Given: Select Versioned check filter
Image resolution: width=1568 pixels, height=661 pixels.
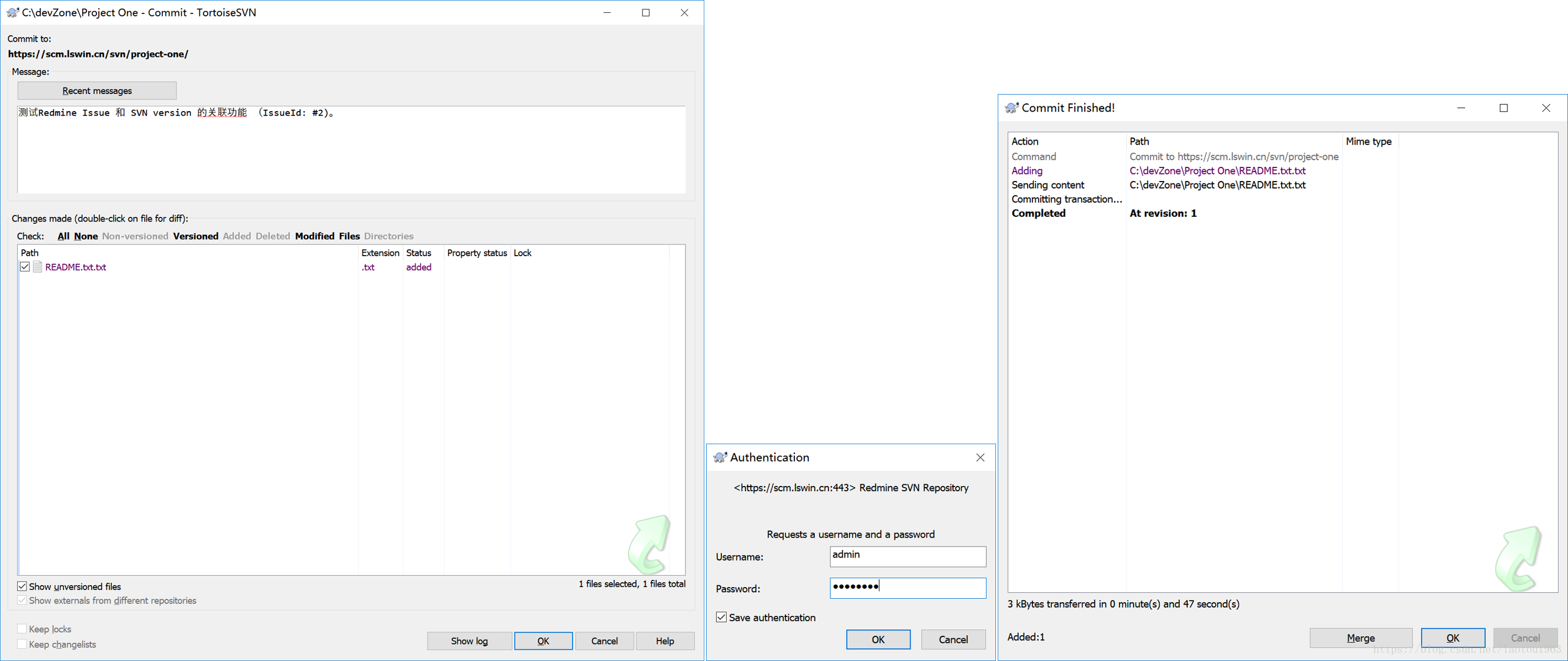Looking at the screenshot, I should 195,236.
